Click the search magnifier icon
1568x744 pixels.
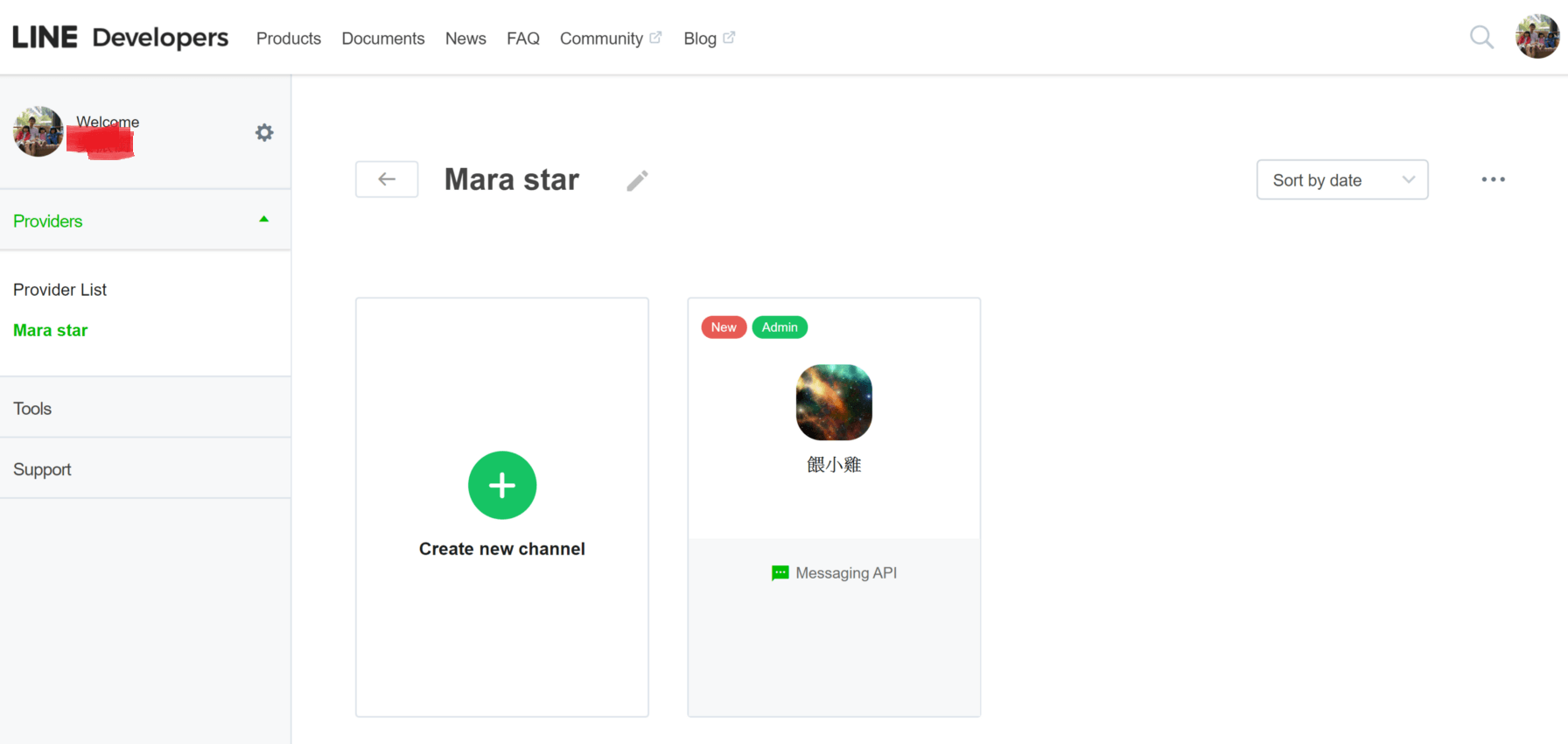pos(1481,37)
